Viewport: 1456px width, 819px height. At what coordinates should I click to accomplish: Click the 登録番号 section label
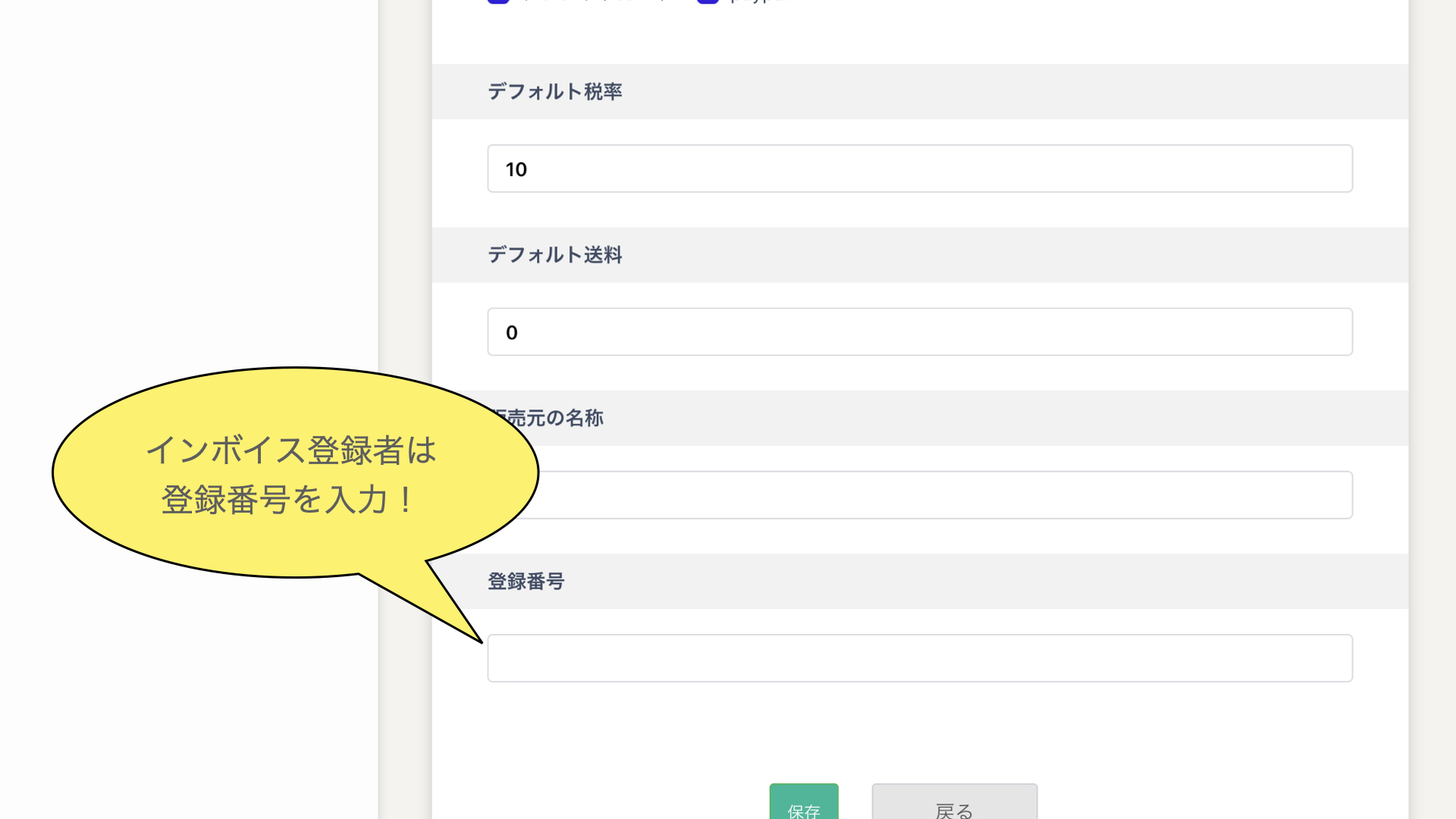[x=526, y=582]
